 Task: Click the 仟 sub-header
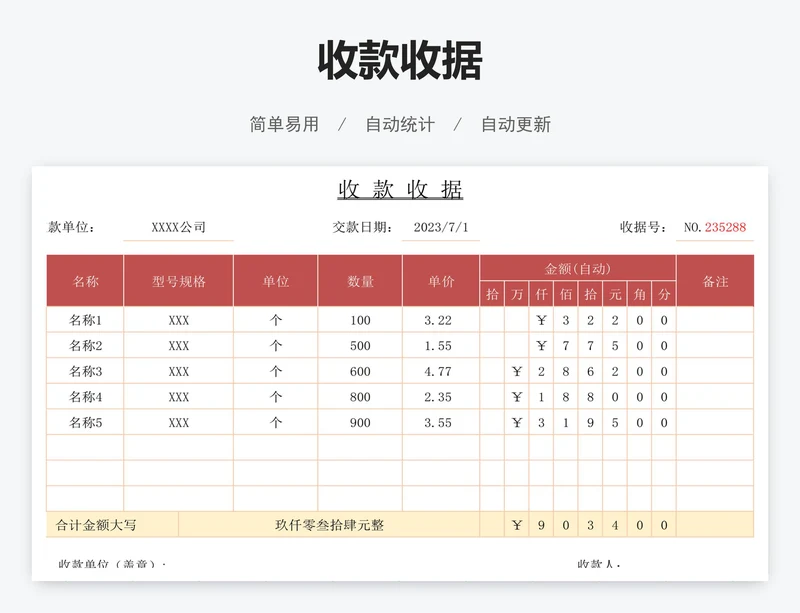[x=541, y=294]
